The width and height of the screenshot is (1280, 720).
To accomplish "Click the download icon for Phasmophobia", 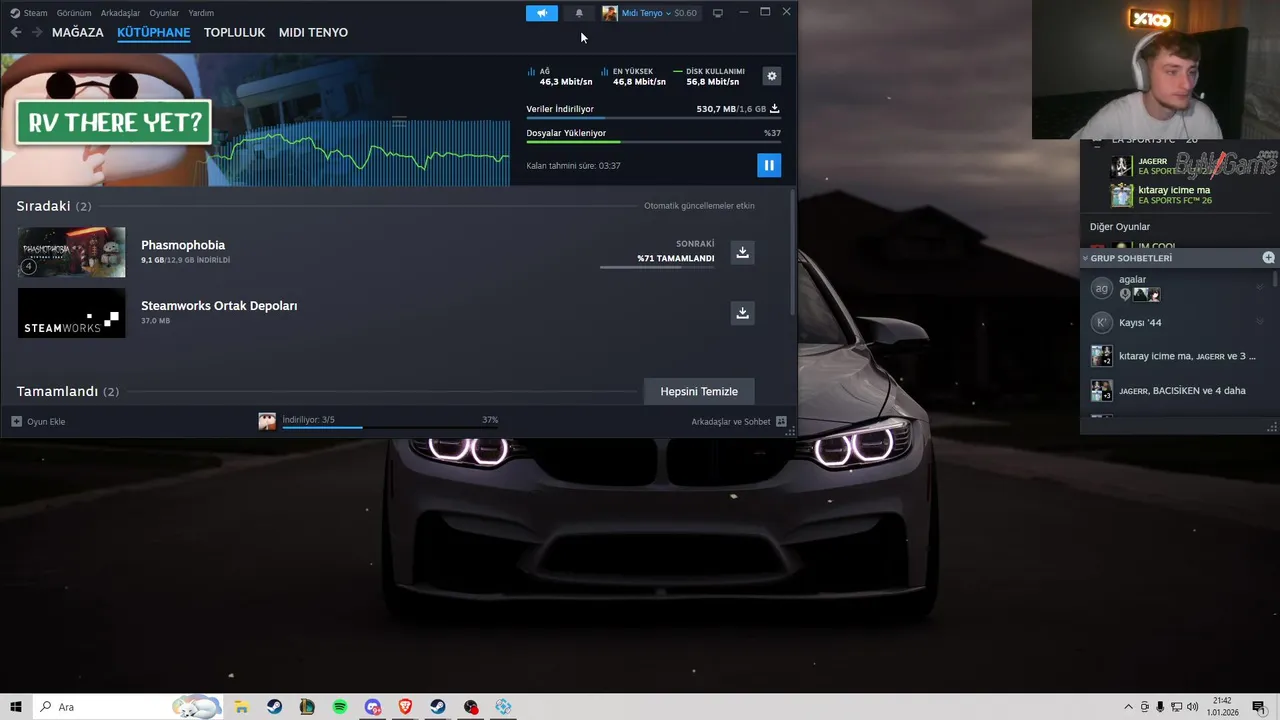I will pos(742,252).
